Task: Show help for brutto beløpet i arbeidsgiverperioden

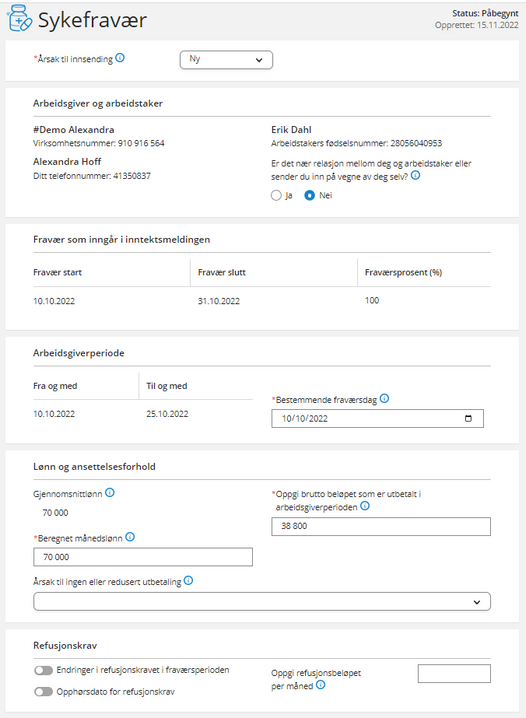Action: pos(365,506)
